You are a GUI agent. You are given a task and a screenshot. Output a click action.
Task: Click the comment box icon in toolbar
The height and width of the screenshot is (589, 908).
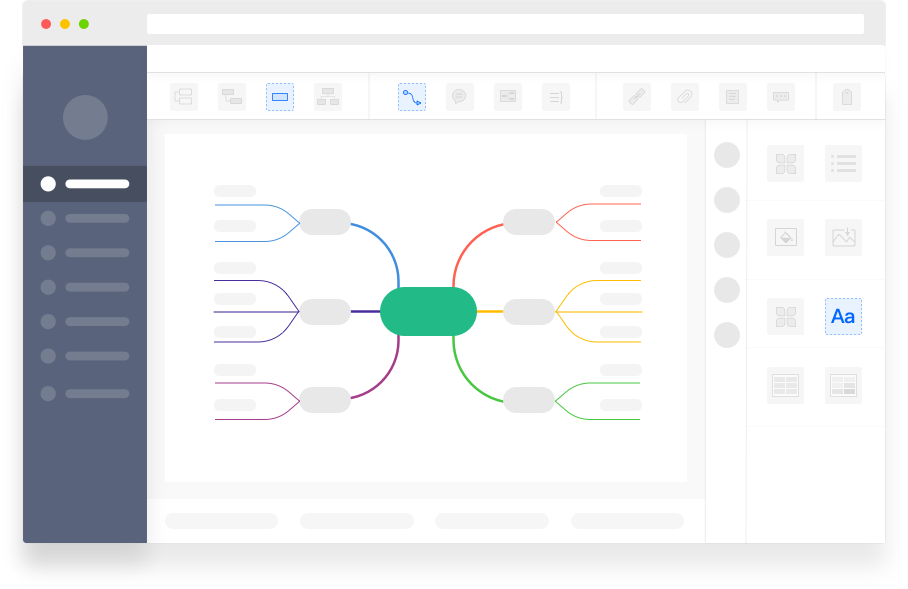tap(781, 97)
